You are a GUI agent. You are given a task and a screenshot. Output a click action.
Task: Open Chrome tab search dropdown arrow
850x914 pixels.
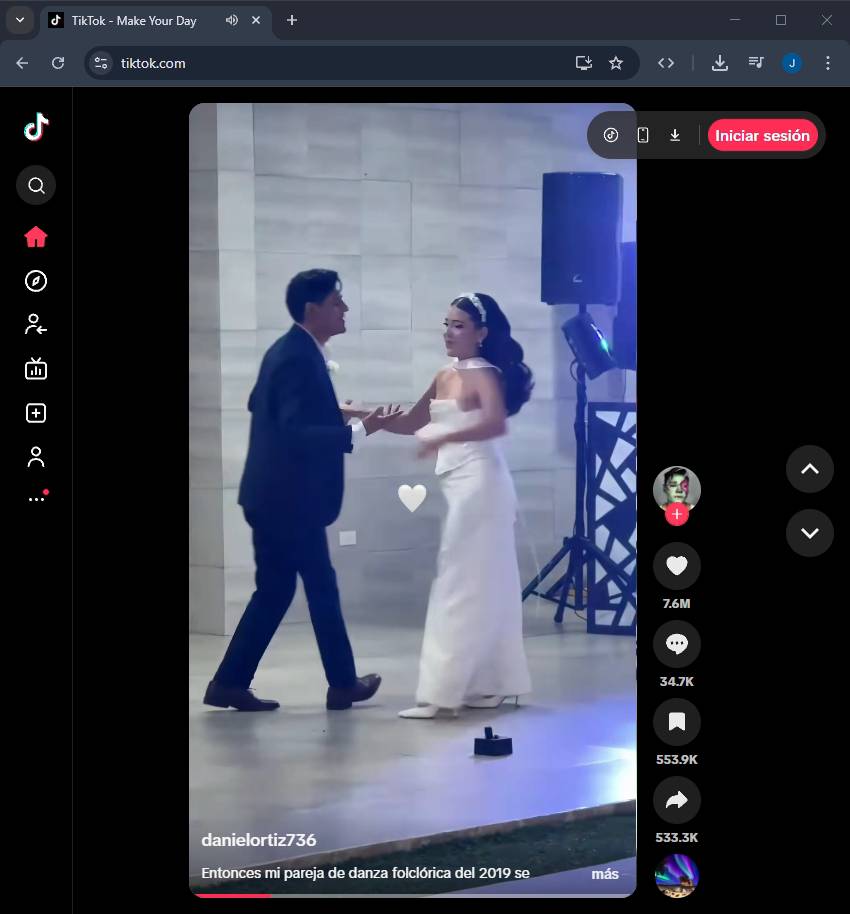19,20
